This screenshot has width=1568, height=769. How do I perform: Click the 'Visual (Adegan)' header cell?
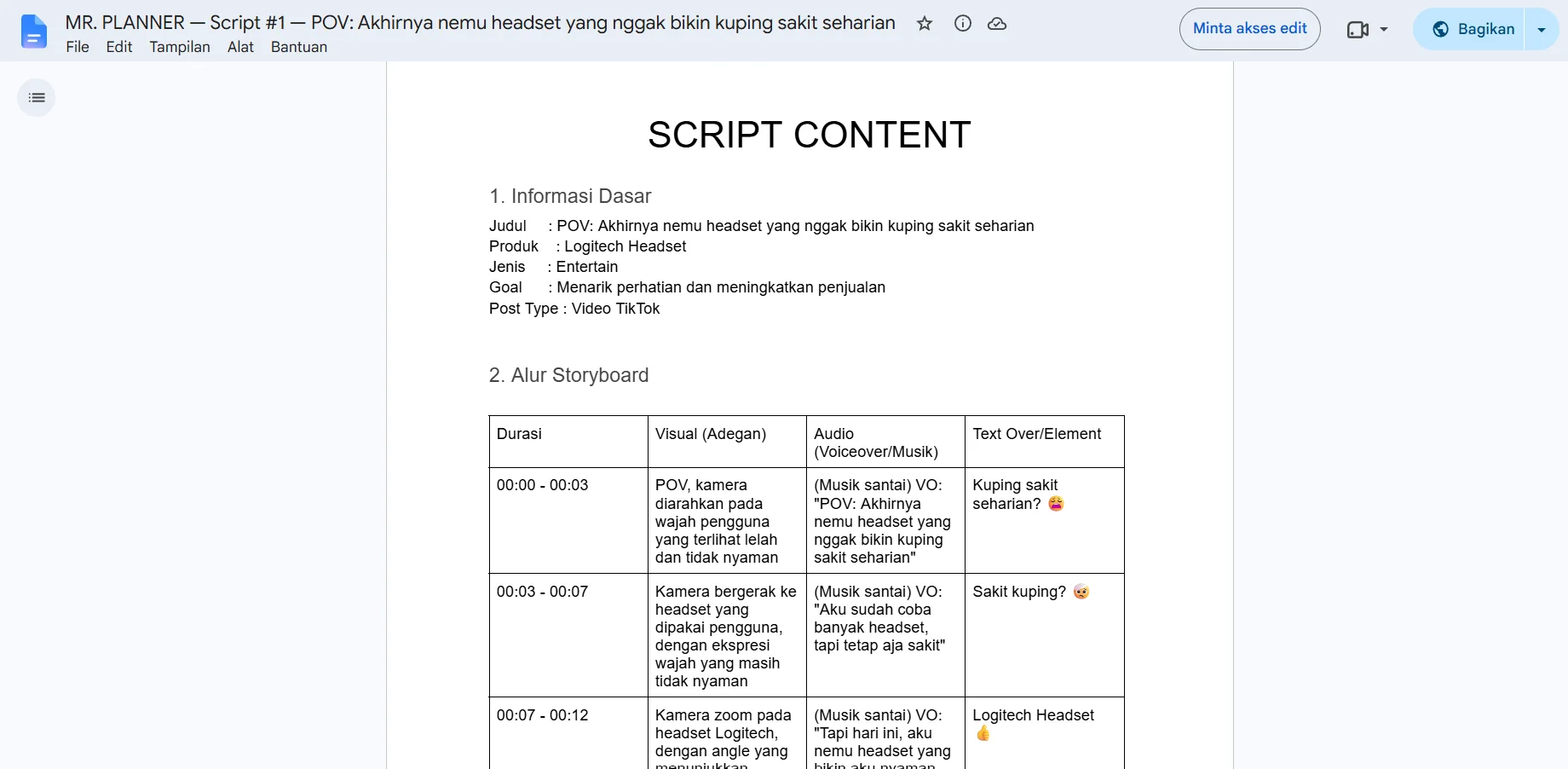[x=727, y=442]
